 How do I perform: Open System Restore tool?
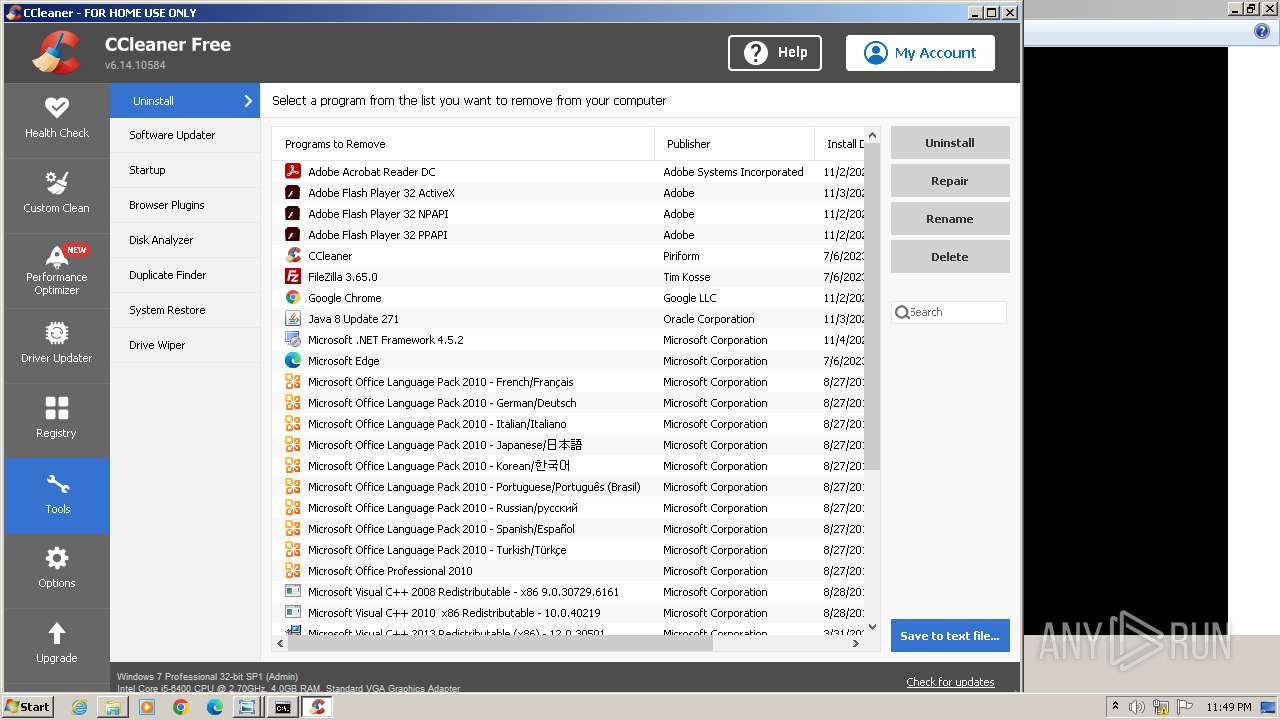(185, 310)
